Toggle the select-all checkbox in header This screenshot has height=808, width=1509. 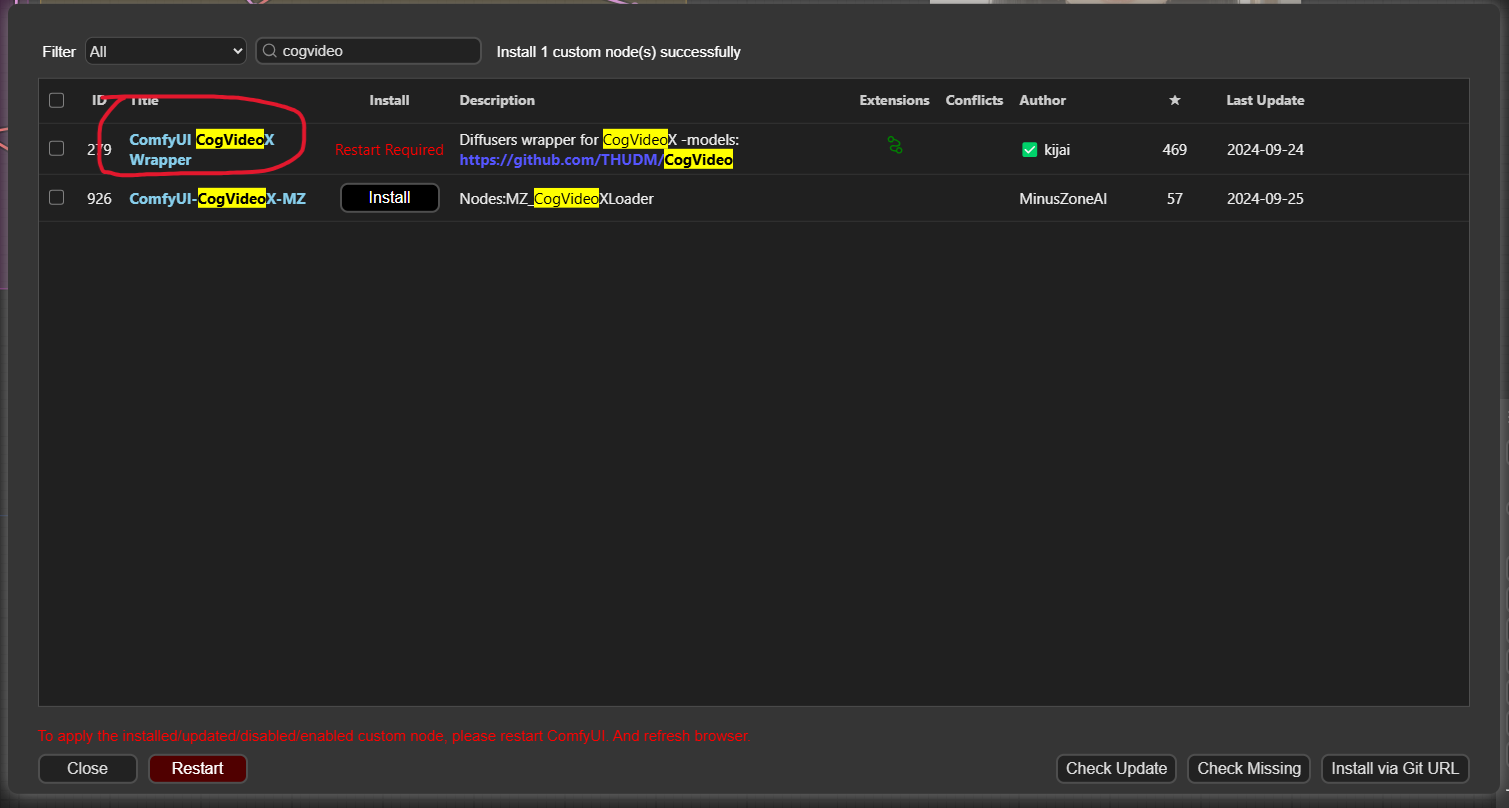point(56,100)
